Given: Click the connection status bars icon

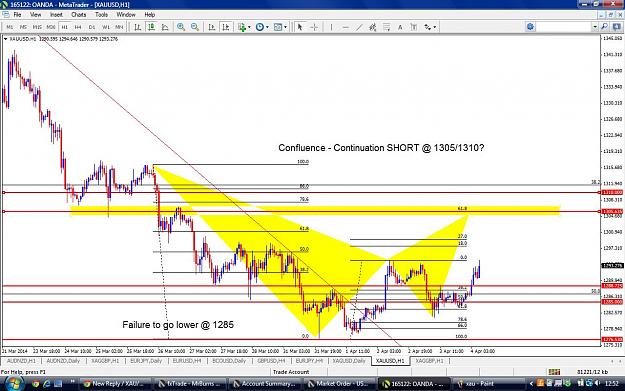Looking at the screenshot, I should coord(554,372).
